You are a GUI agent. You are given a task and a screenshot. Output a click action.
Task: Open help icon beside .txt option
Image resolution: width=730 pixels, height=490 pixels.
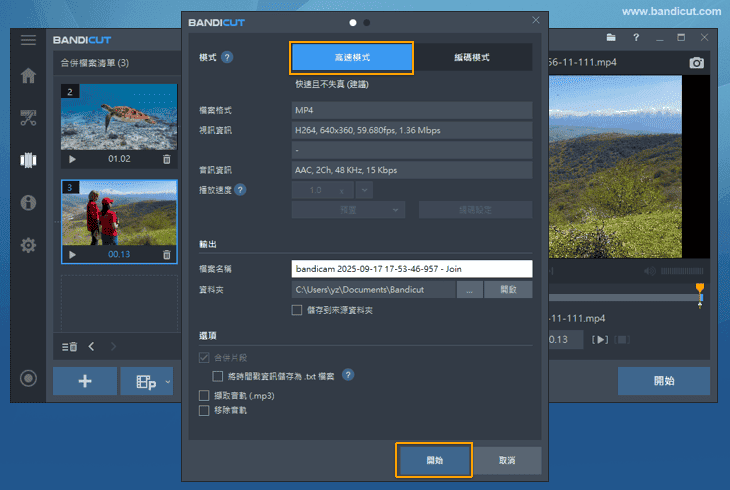tap(348, 375)
